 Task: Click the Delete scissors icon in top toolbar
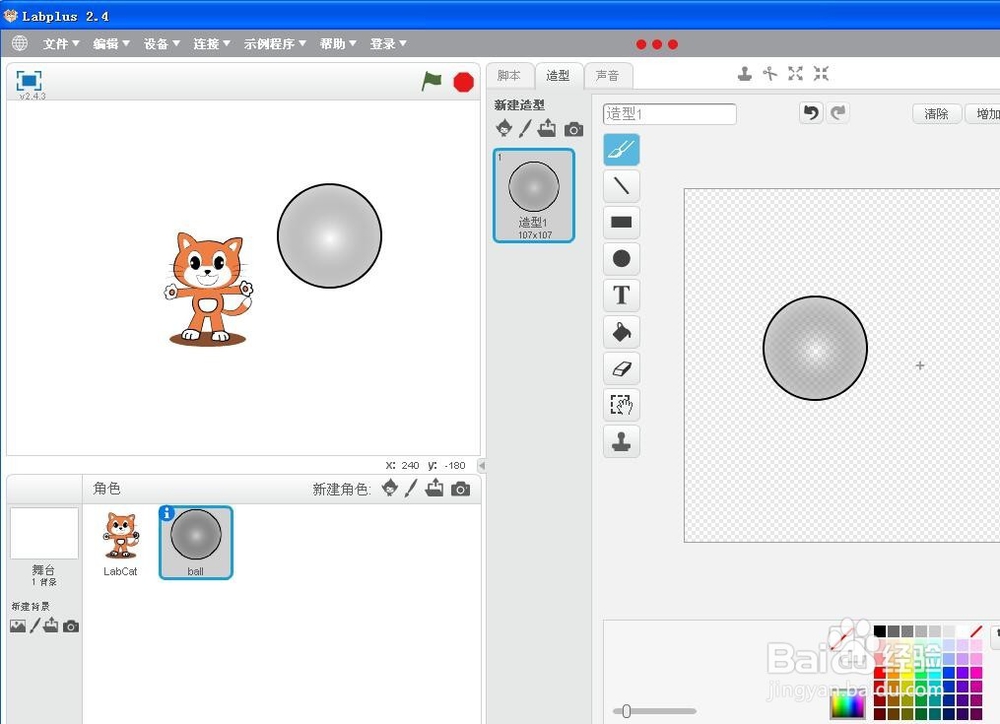click(770, 74)
